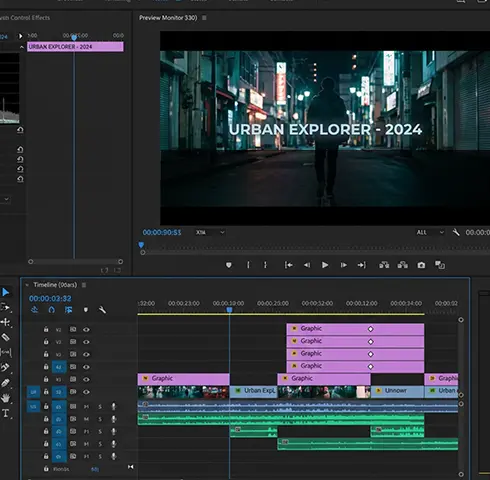Toggle nest sequence insert mode in timeline
Screen dimensions: 490x480
pos(34,310)
